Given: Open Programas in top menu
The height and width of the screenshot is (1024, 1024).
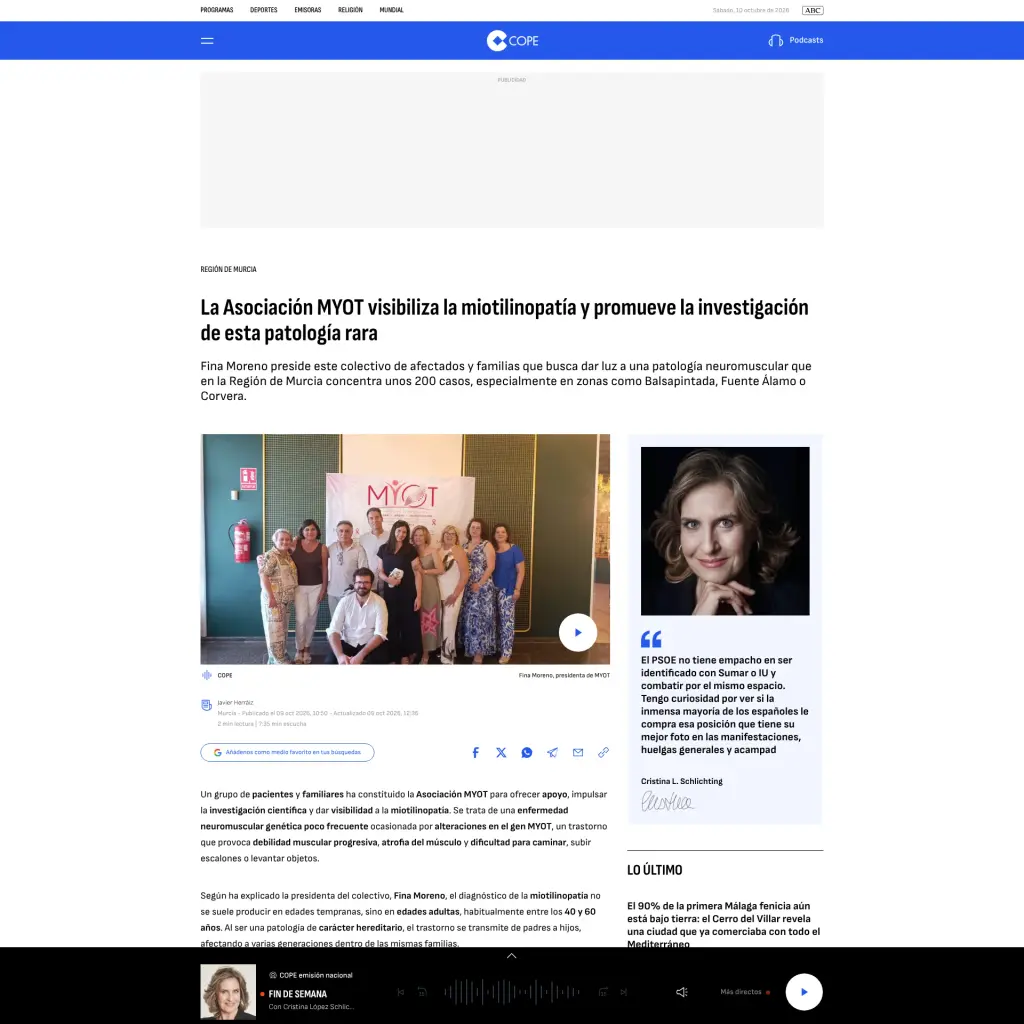Looking at the screenshot, I should [x=217, y=10].
